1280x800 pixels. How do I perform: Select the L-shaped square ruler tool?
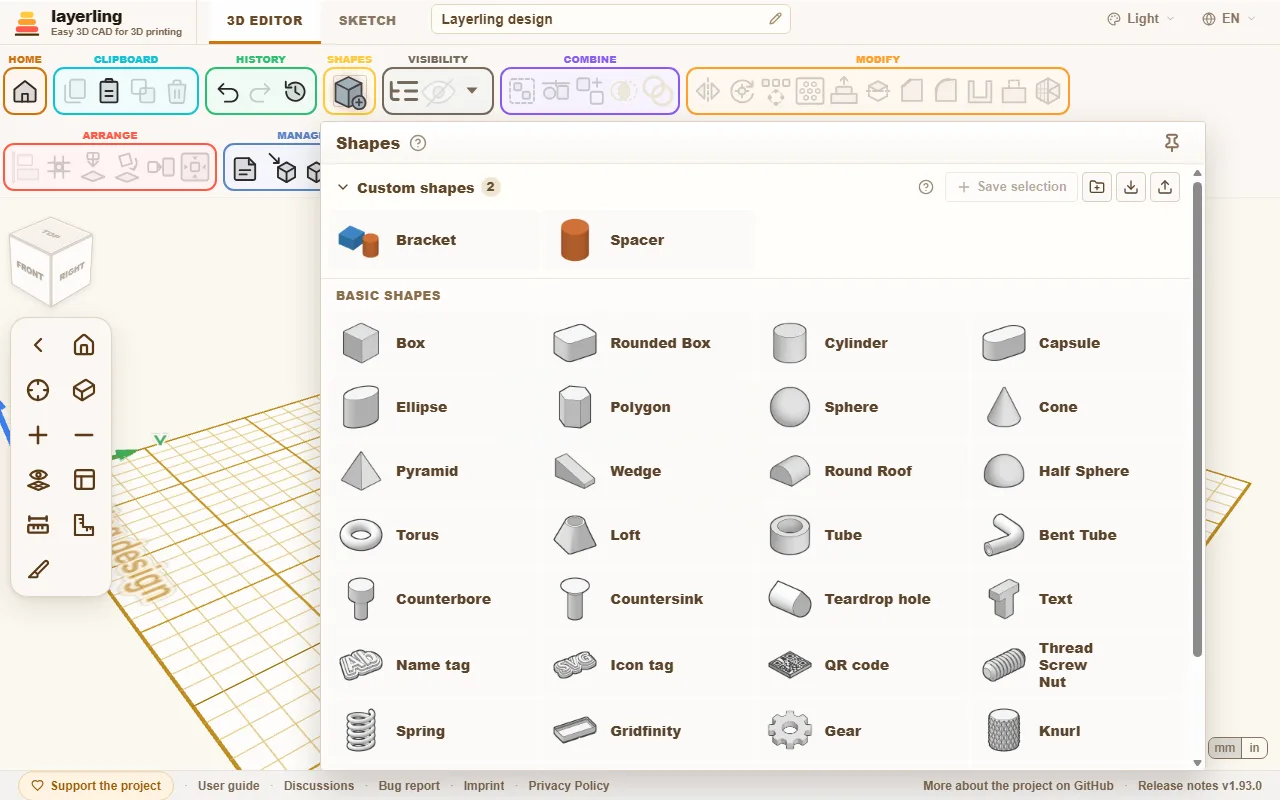click(x=84, y=525)
